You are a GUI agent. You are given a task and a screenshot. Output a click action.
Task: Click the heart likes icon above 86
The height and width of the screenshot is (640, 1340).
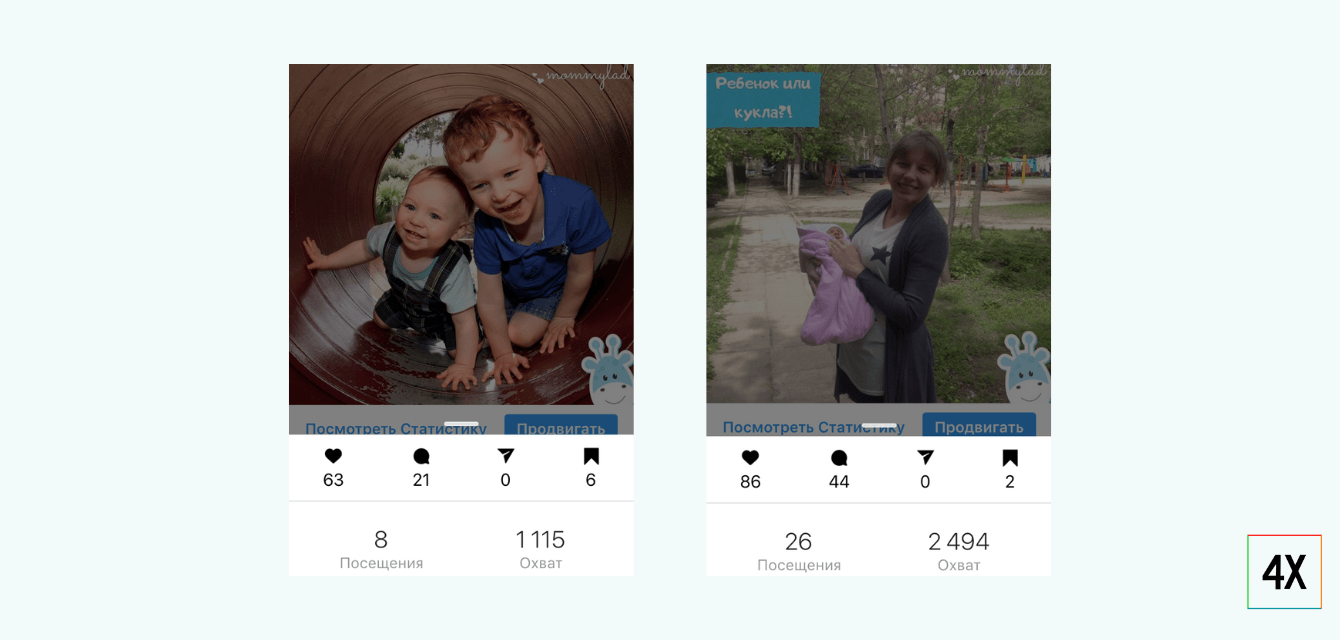tap(750, 458)
